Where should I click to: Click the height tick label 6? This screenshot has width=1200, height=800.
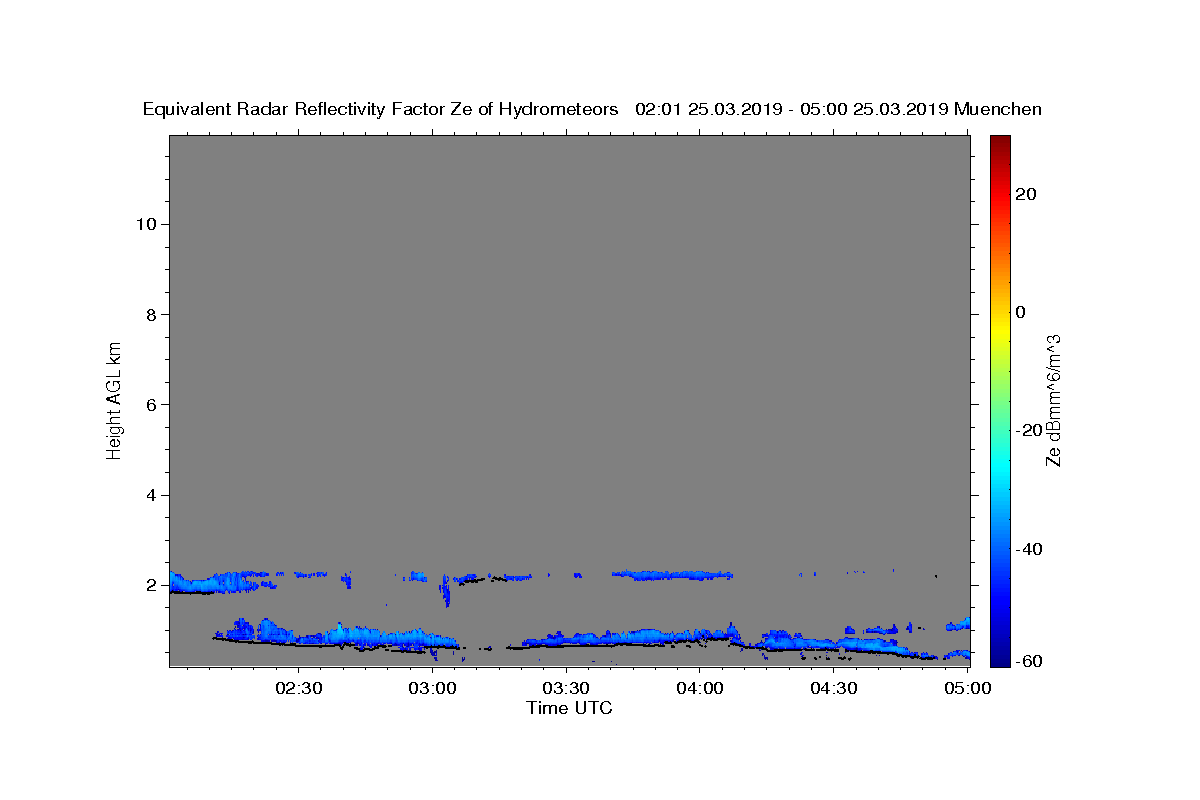pyautogui.click(x=150, y=405)
